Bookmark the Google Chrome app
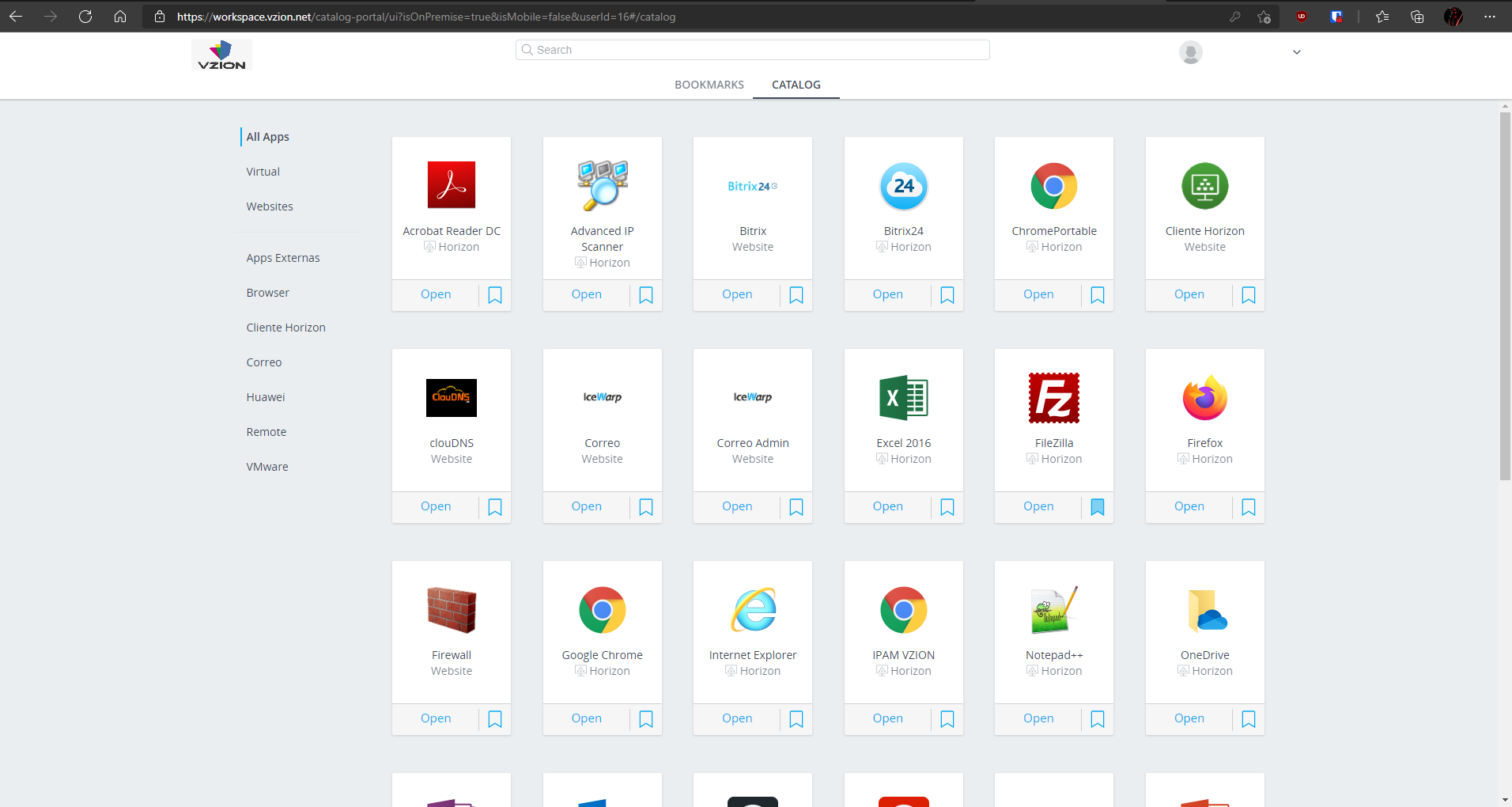Screen dimensions: 1512x807 point(646,719)
